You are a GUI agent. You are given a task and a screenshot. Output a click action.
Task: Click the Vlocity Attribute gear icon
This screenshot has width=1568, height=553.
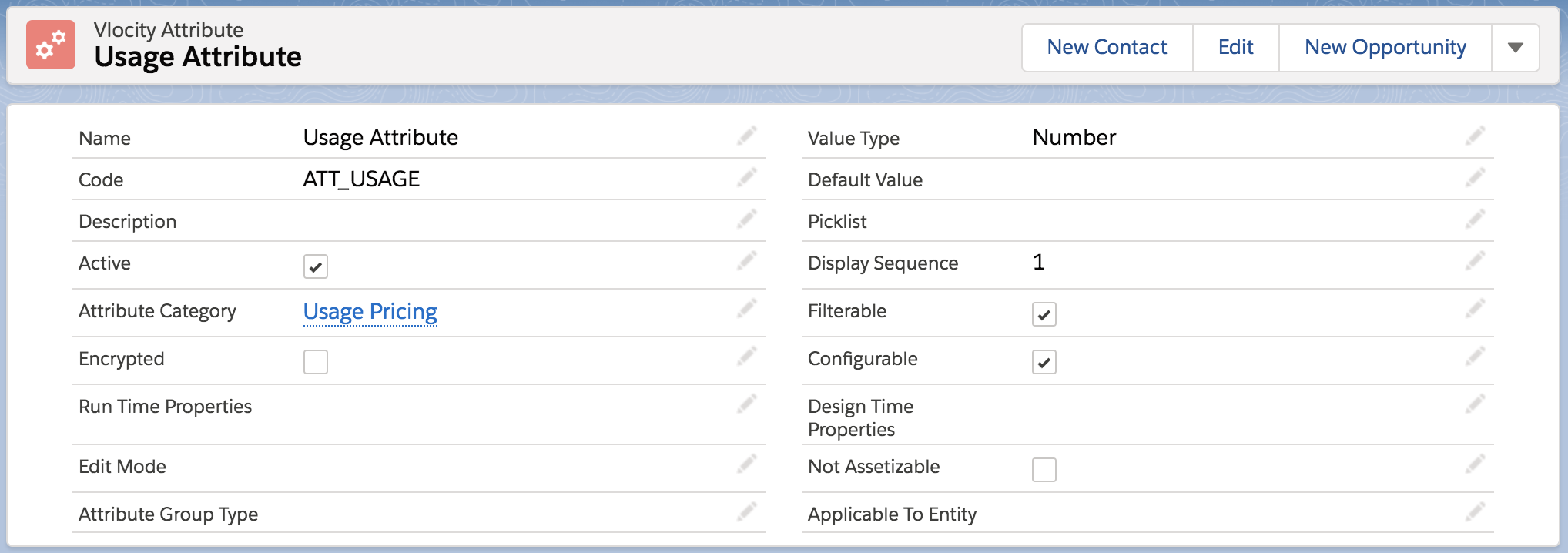(x=51, y=45)
